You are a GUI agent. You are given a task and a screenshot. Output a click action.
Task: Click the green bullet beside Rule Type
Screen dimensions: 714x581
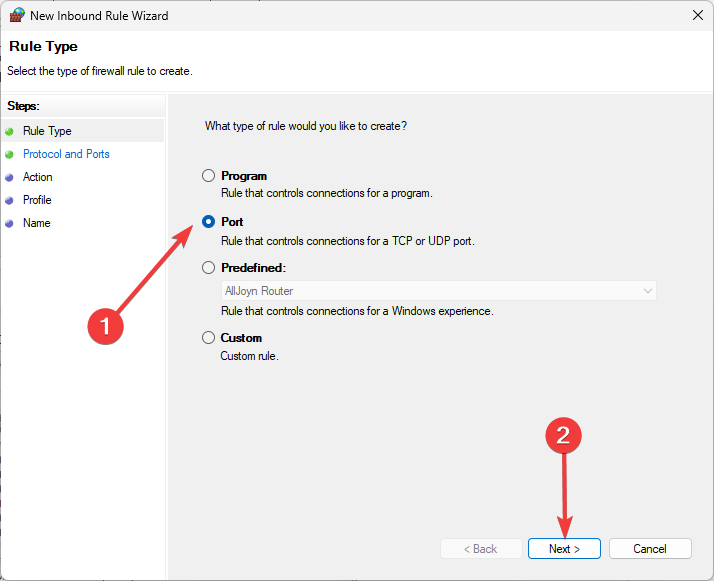coord(9,132)
